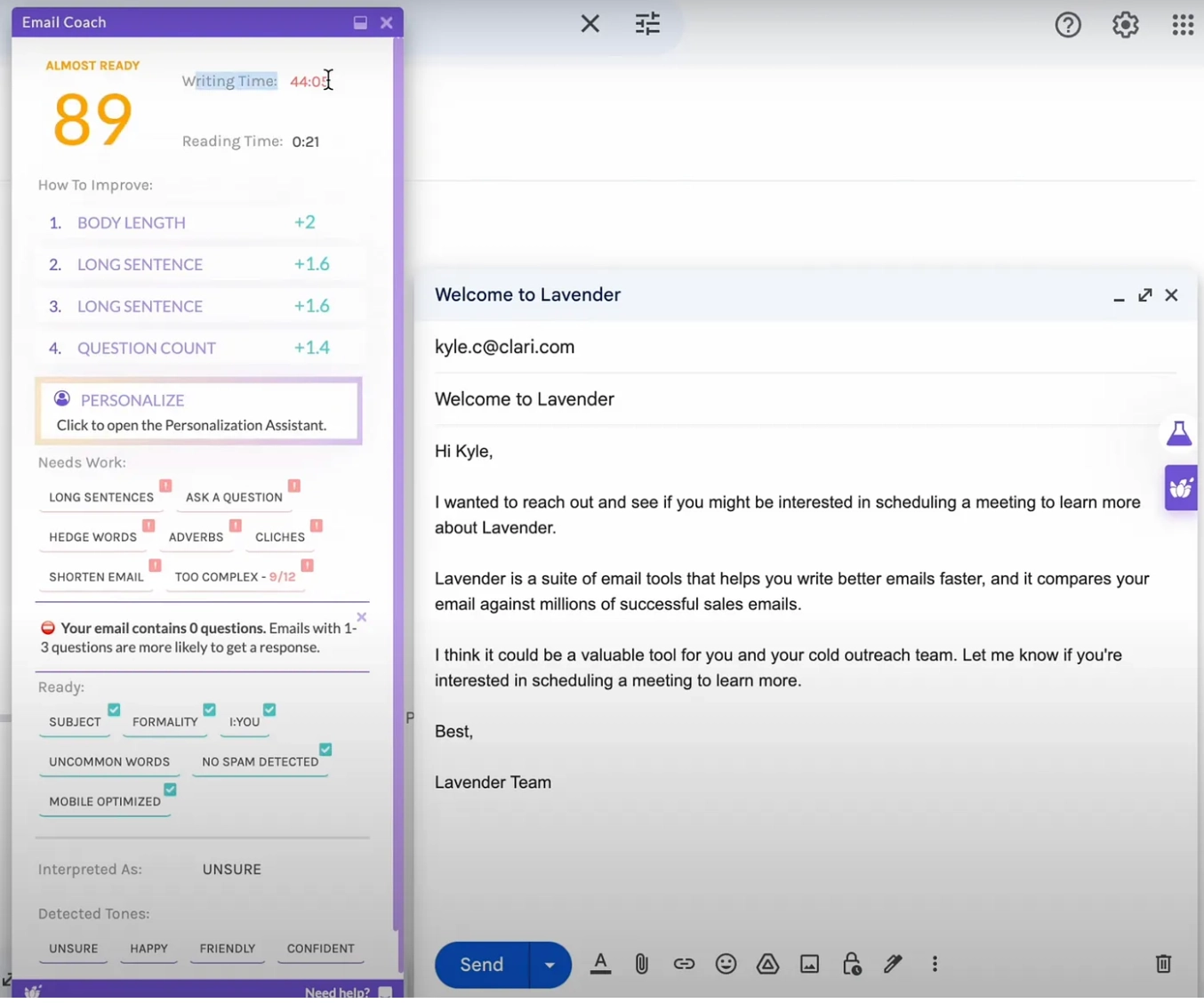The width and height of the screenshot is (1204, 1003).
Task: Discard draft with the trash icon
Action: click(x=1162, y=964)
